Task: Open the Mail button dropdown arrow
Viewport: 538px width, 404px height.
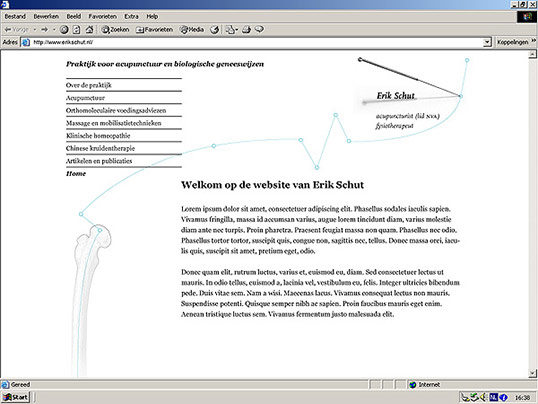Action: 237,30
